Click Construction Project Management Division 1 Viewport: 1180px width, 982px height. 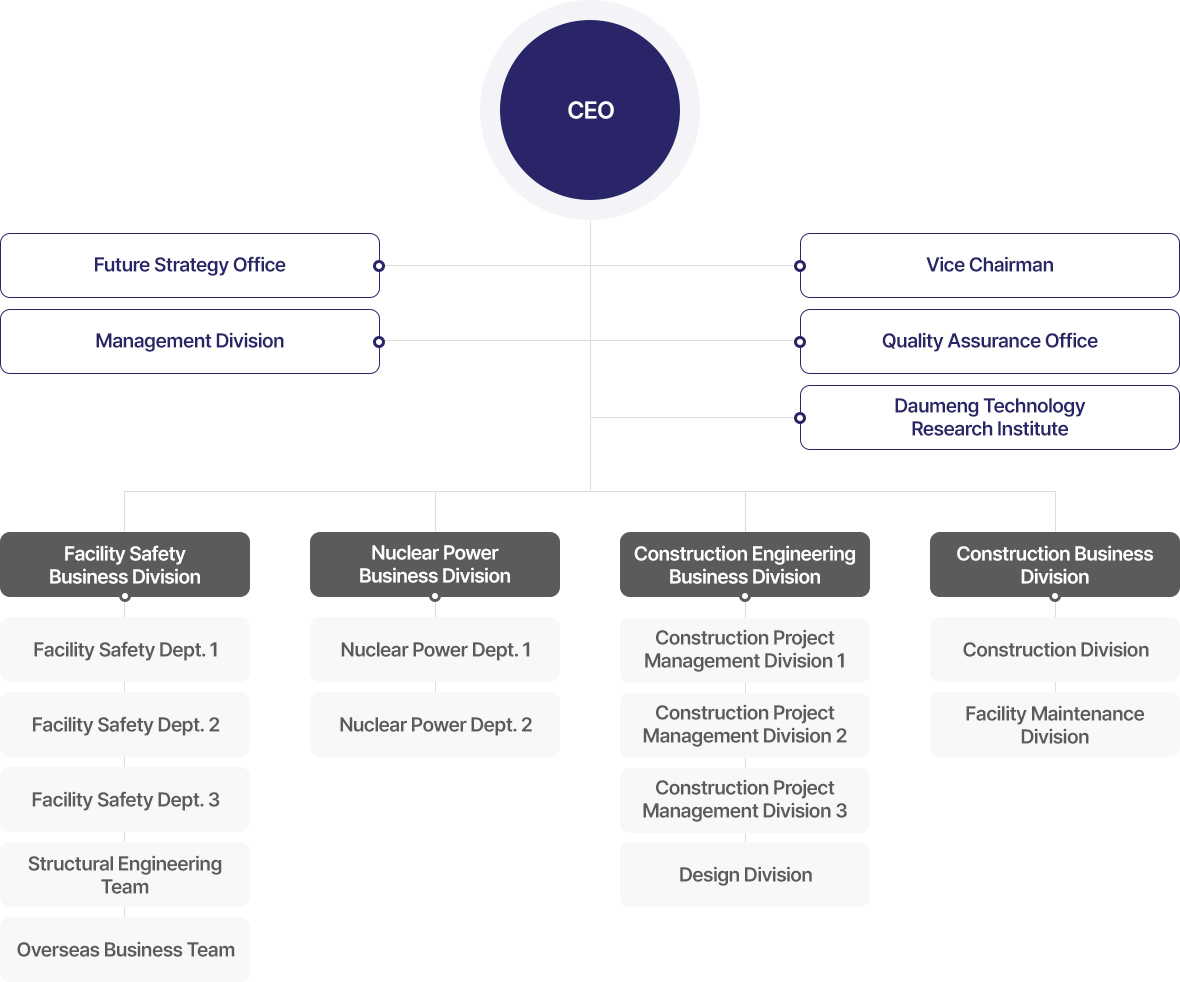(x=745, y=650)
